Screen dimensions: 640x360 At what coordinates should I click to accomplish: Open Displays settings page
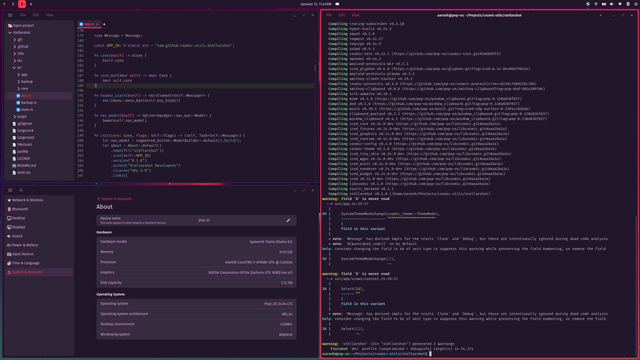pyautogui.click(x=39, y=227)
